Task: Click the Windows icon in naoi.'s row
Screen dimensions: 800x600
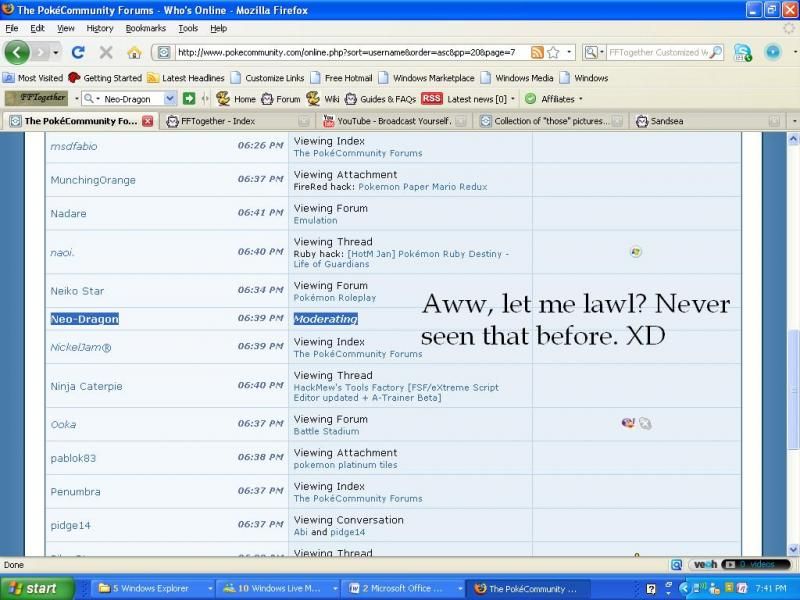Action: click(636, 252)
